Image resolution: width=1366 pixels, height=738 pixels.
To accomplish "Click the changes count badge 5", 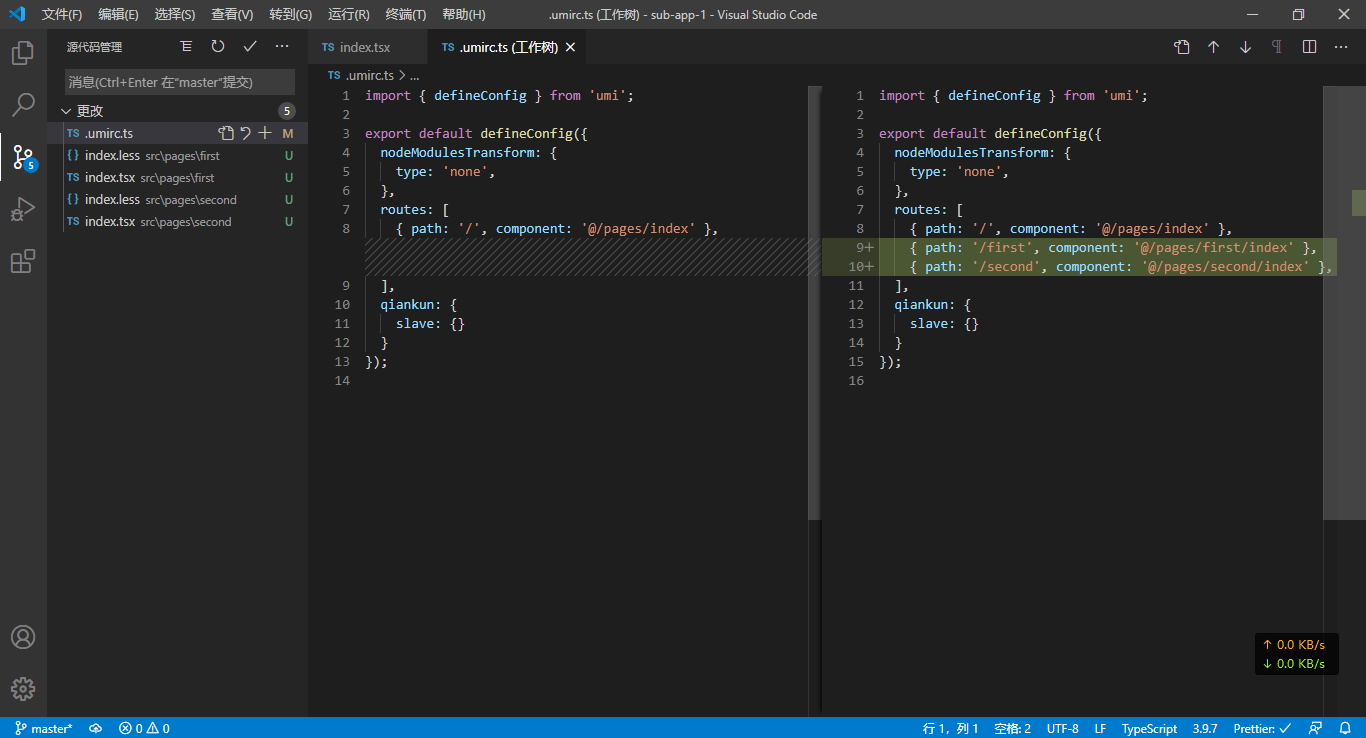I will pos(287,111).
